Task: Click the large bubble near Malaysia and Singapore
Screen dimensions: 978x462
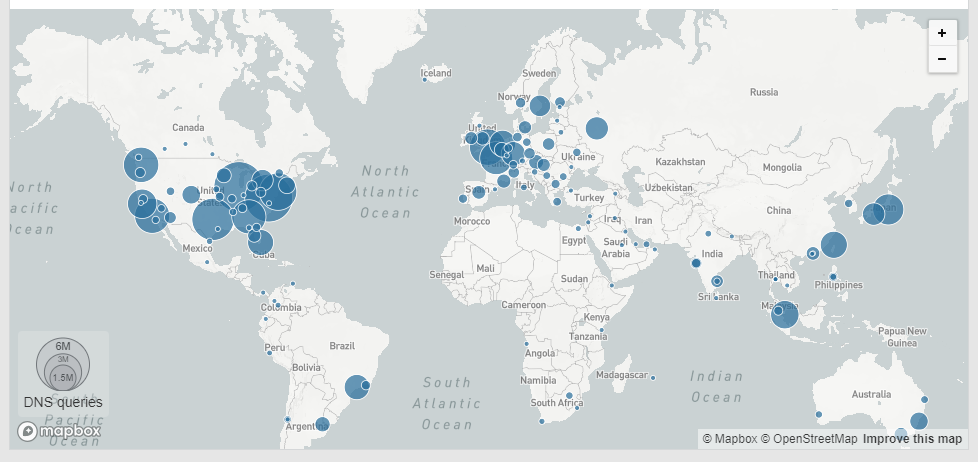Action: point(784,315)
